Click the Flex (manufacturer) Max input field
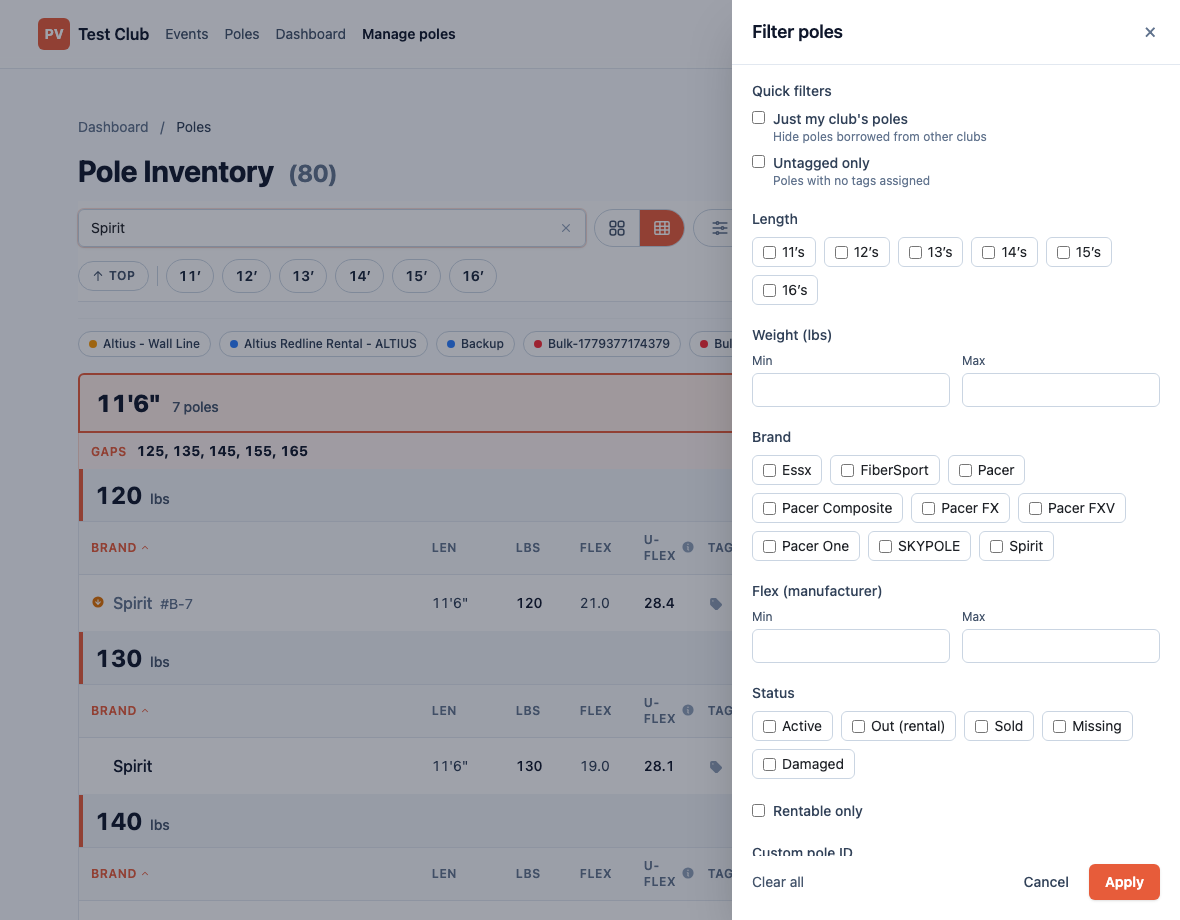1180x920 pixels. (x=1060, y=645)
